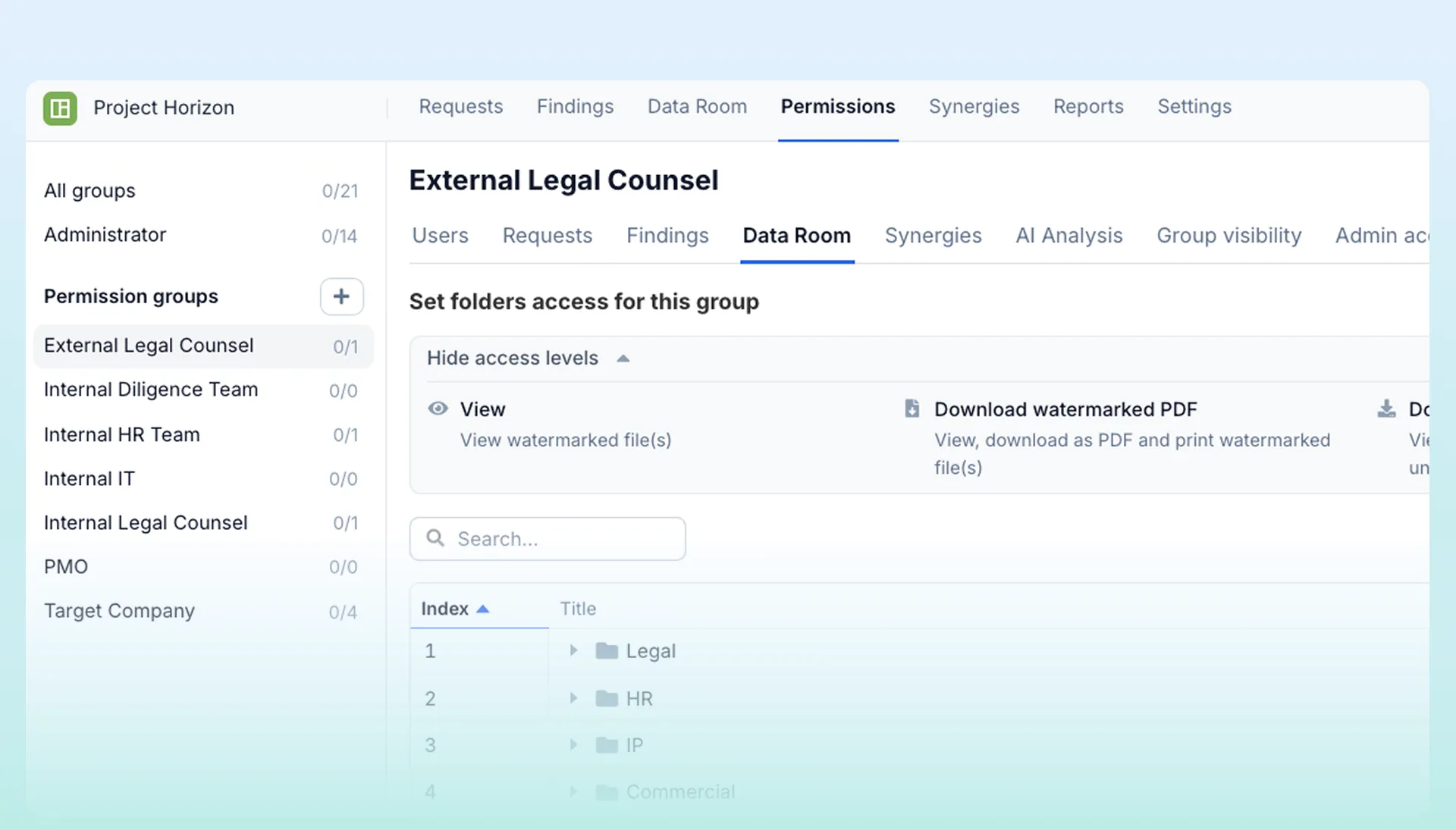
Task: Click the magnifier icon in search box
Action: [x=435, y=538]
